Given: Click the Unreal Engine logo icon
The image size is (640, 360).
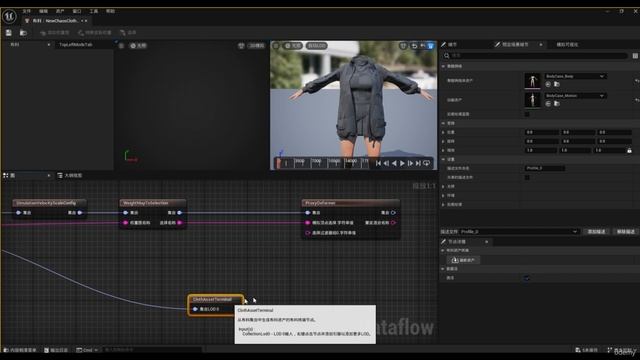Looking at the screenshot, I should [x=9, y=16].
